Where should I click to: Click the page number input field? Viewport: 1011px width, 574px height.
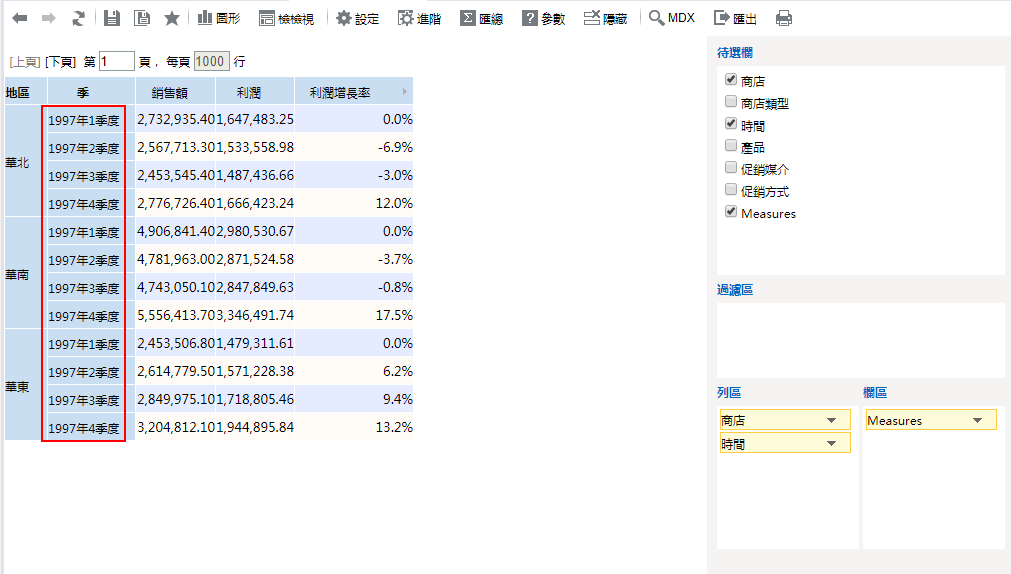click(x=116, y=61)
